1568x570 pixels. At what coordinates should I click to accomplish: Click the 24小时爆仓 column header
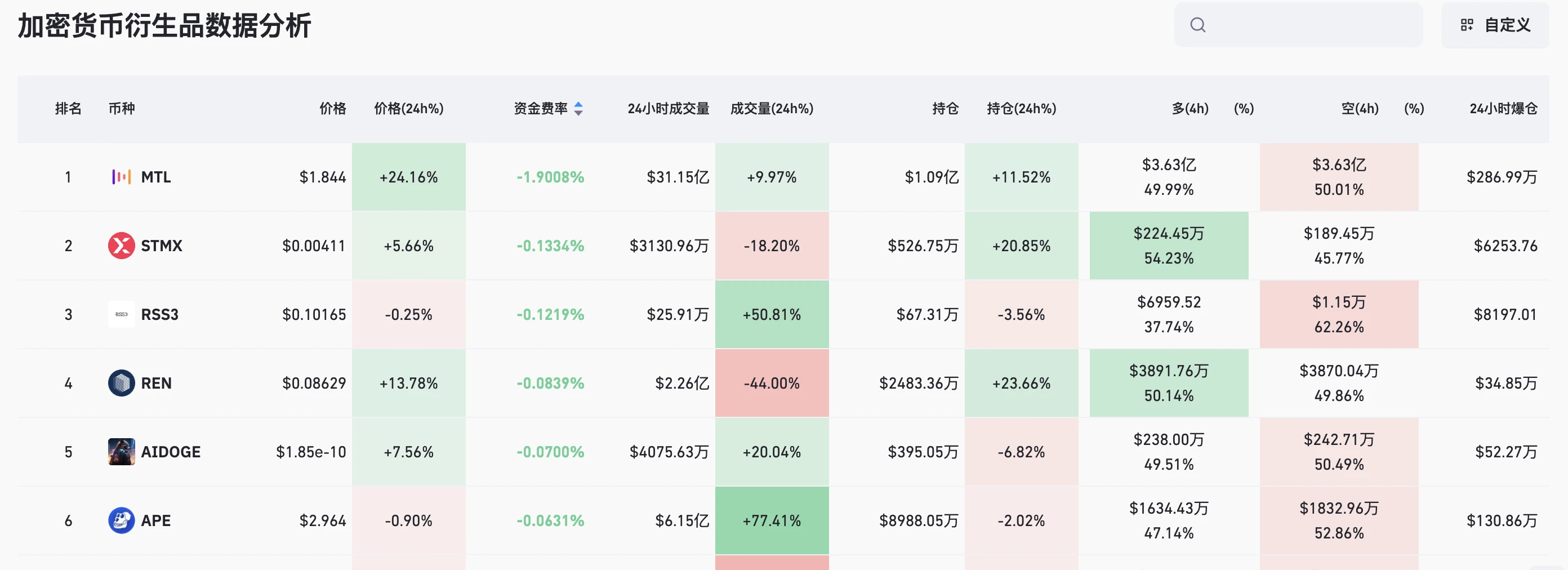coord(1503,108)
